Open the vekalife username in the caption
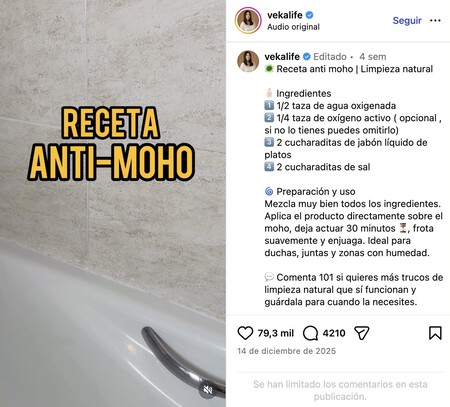 point(282,57)
